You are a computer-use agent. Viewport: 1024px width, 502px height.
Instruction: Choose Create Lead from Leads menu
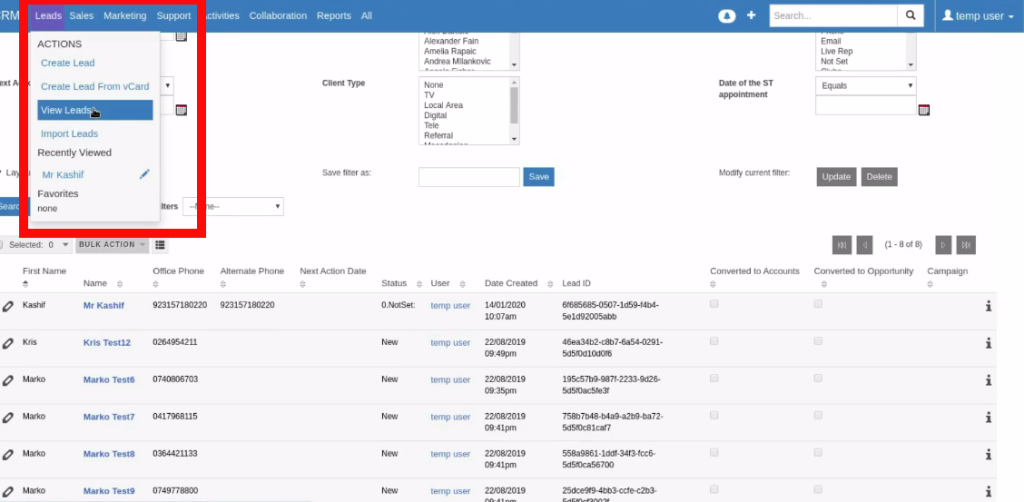[x=68, y=63]
